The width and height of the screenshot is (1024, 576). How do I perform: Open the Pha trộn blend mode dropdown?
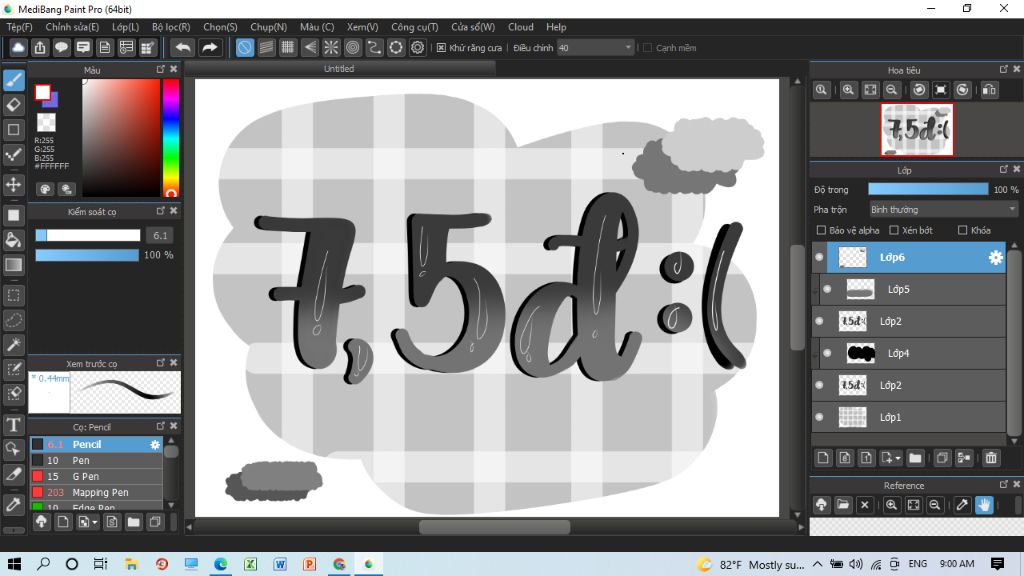click(943, 210)
